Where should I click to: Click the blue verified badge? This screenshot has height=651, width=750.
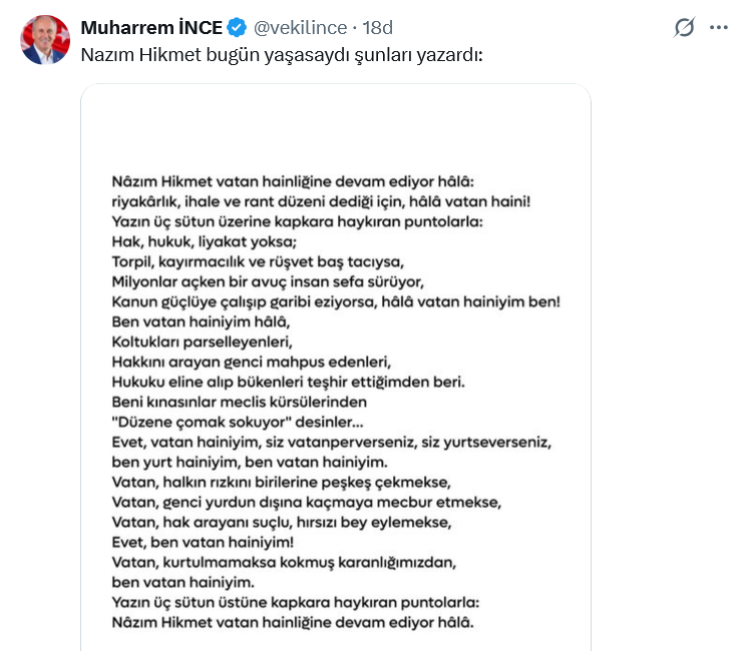[x=236, y=28]
